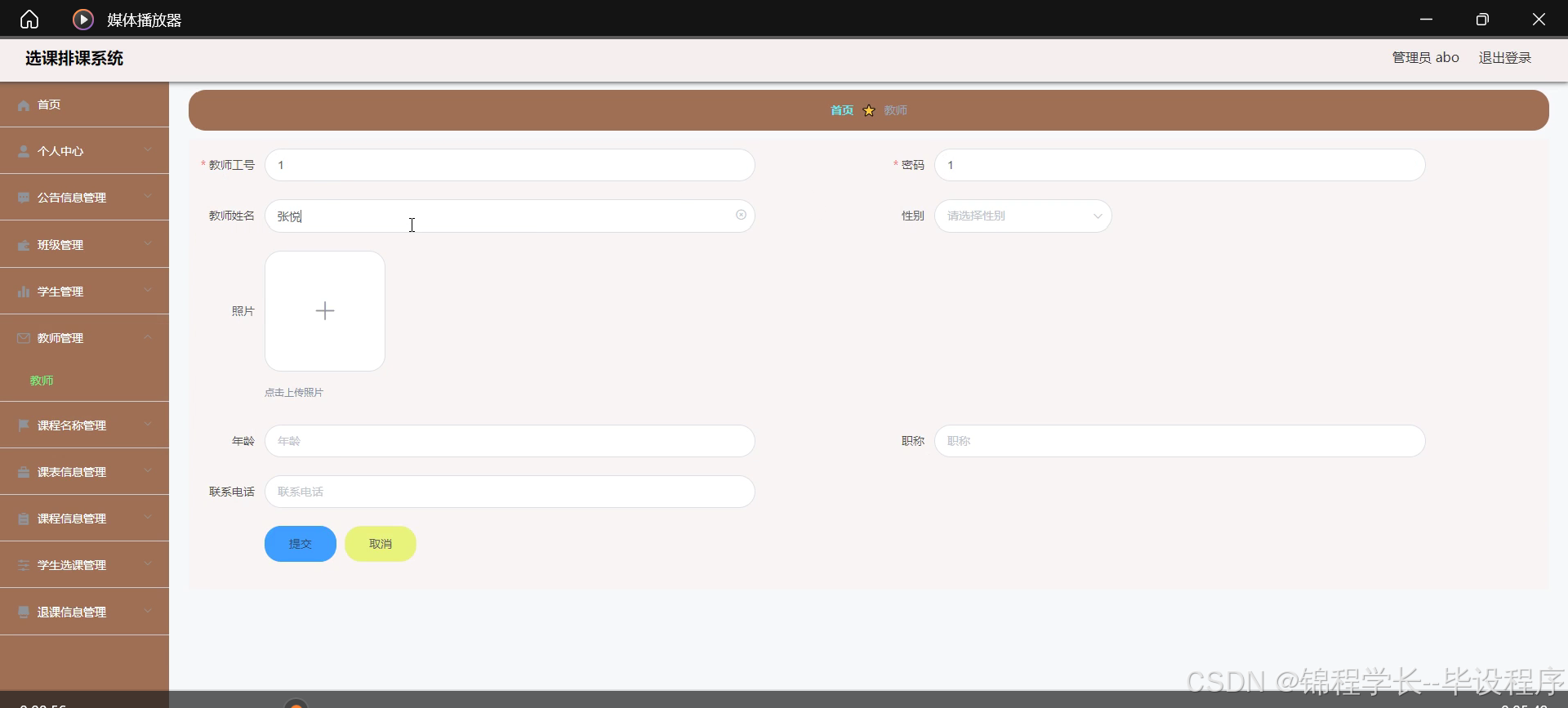The image size is (1568, 708).
Task: Click the icon beside 学生选课管理
Action: pyautogui.click(x=24, y=565)
